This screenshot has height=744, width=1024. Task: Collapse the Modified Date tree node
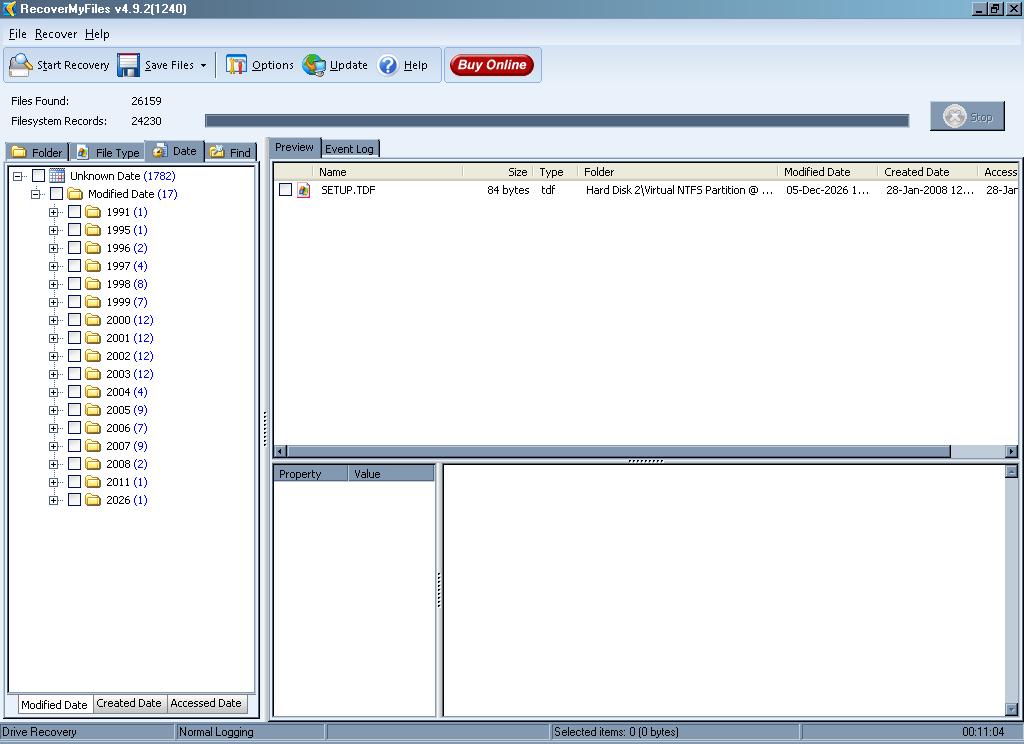(x=36, y=194)
